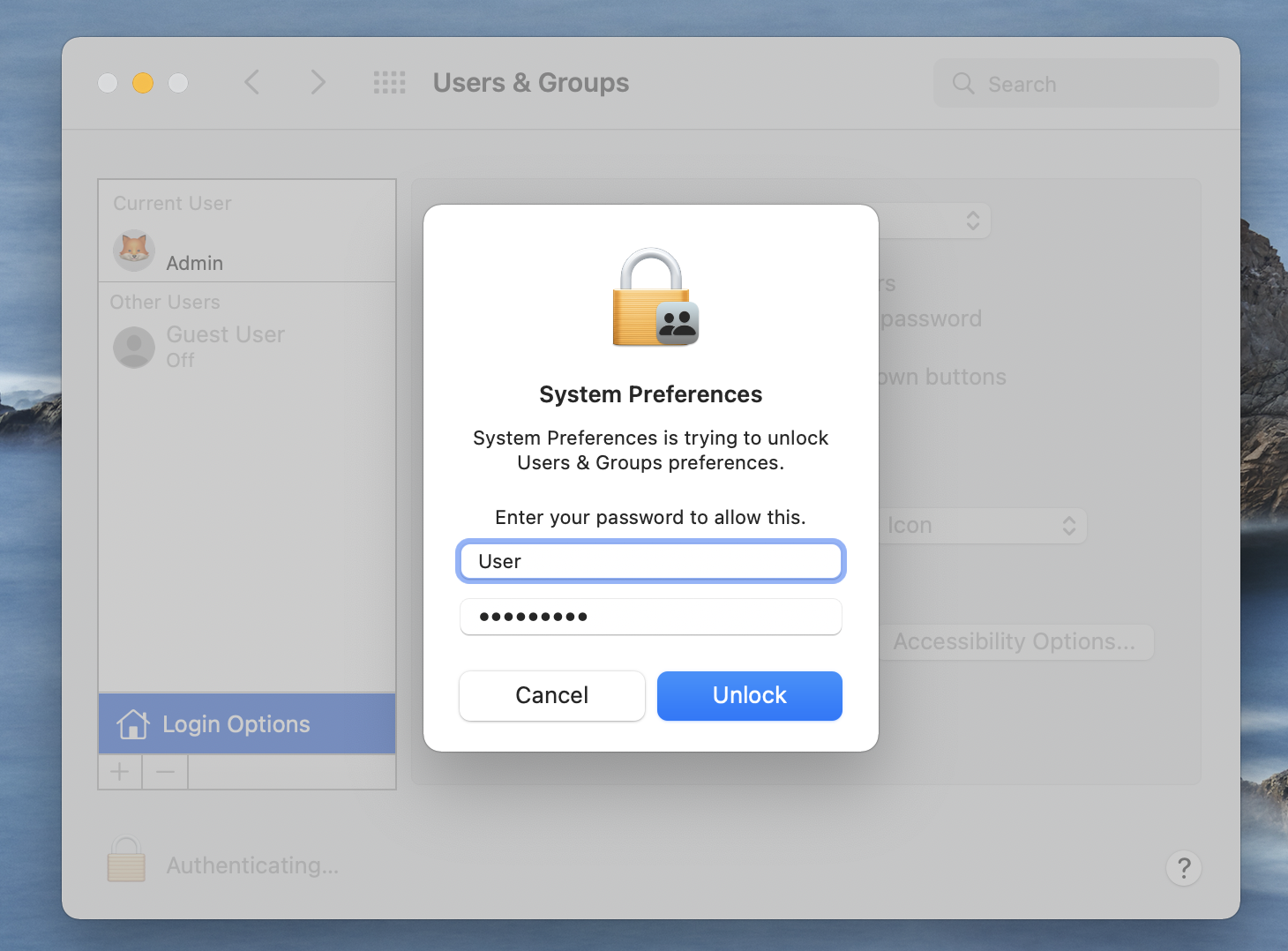
Task: Select the Admin user row
Action: click(x=247, y=251)
